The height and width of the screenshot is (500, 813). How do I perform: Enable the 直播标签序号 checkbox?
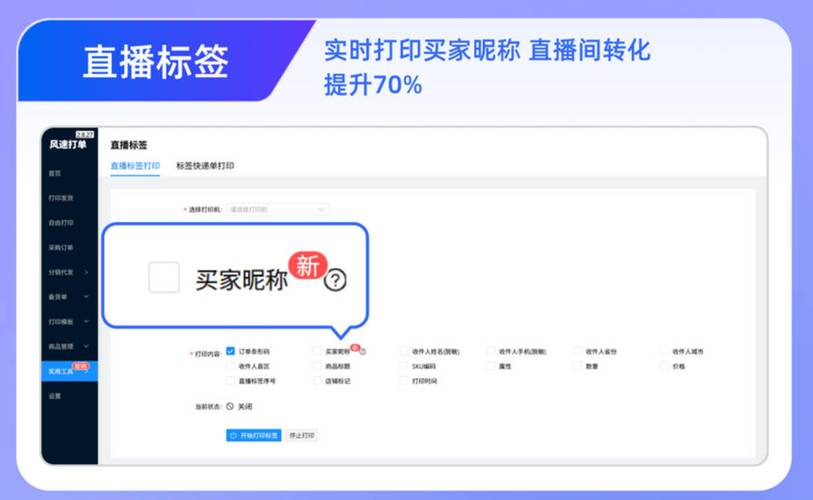pos(231,381)
